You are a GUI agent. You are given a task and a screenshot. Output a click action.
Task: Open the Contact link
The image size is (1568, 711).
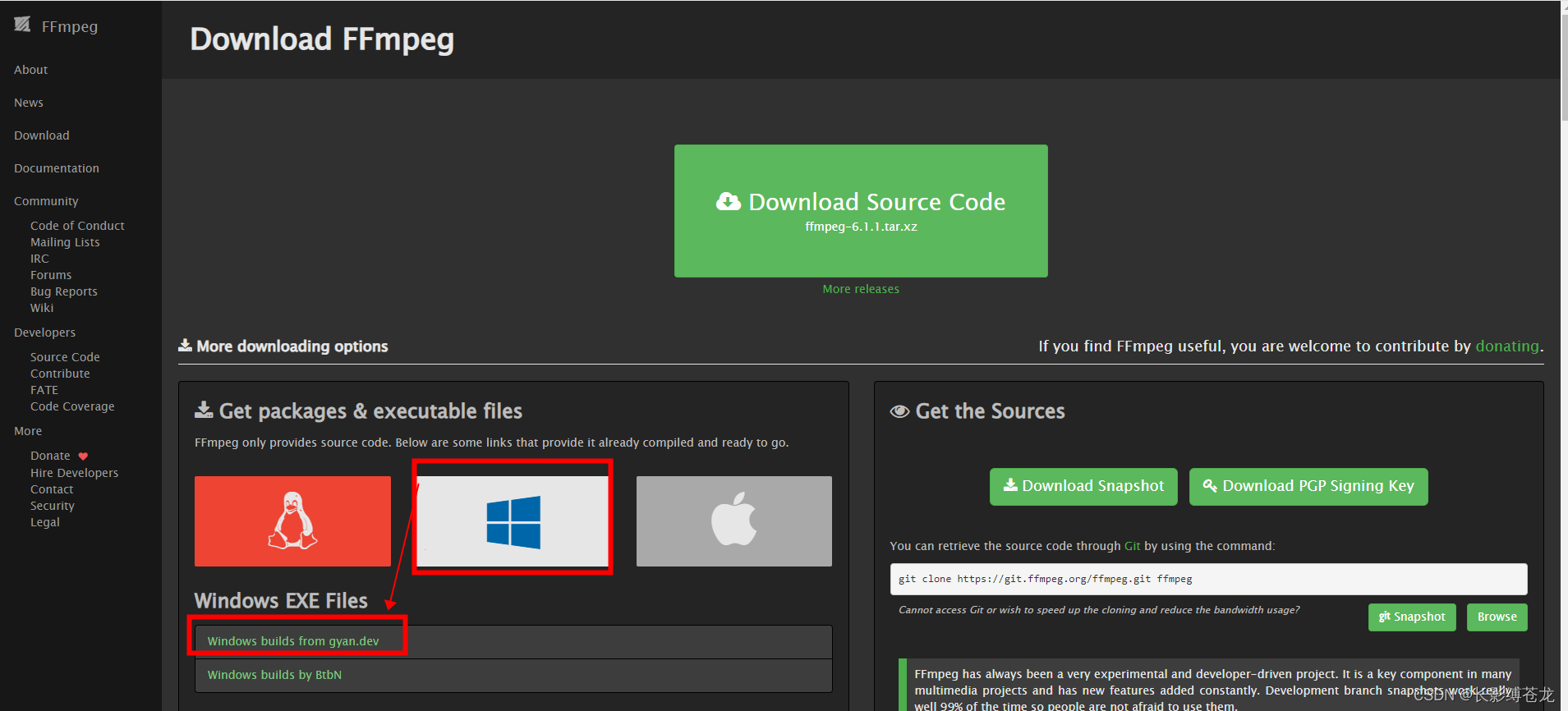point(52,489)
